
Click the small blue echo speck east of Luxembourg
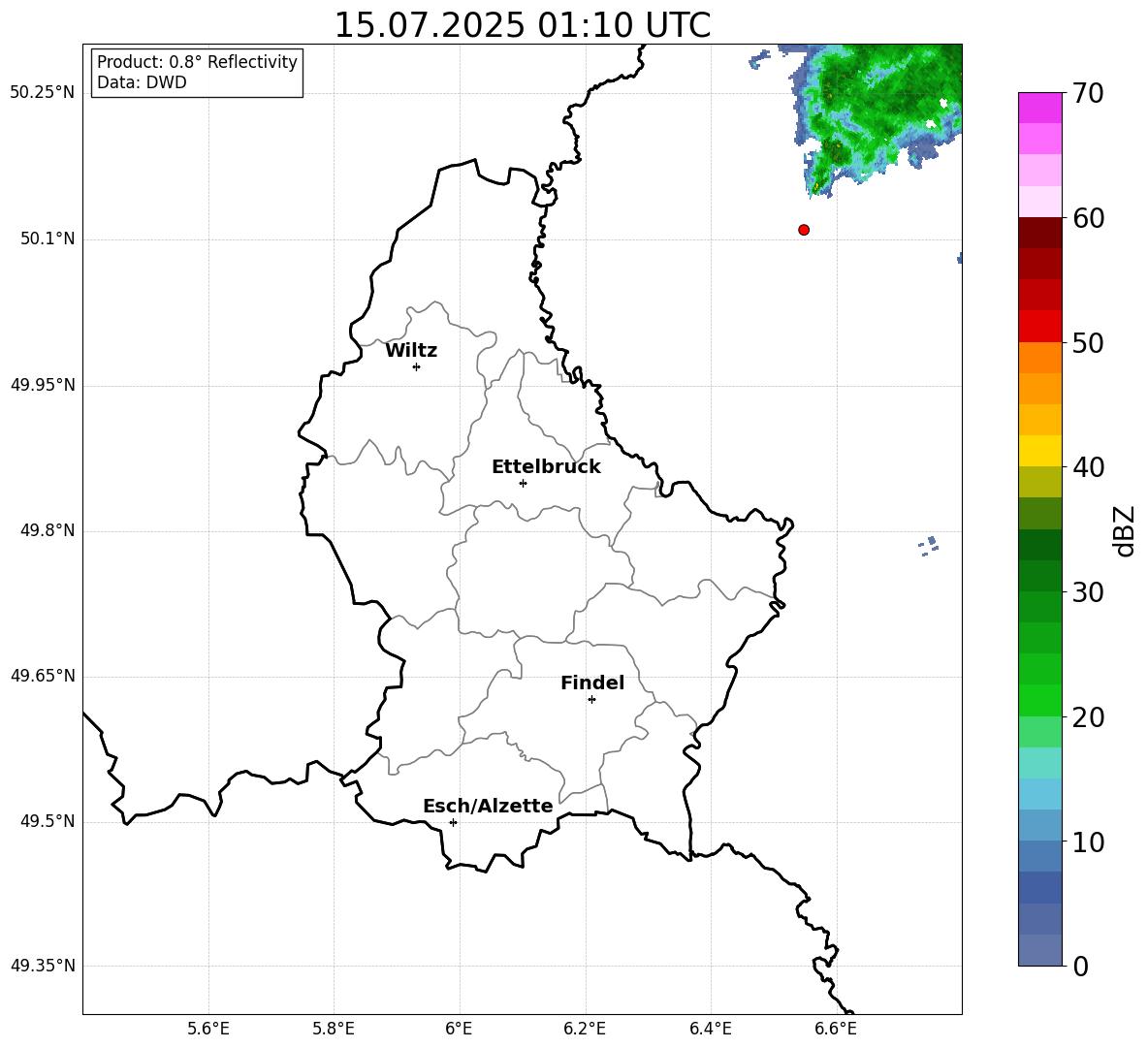point(929,545)
